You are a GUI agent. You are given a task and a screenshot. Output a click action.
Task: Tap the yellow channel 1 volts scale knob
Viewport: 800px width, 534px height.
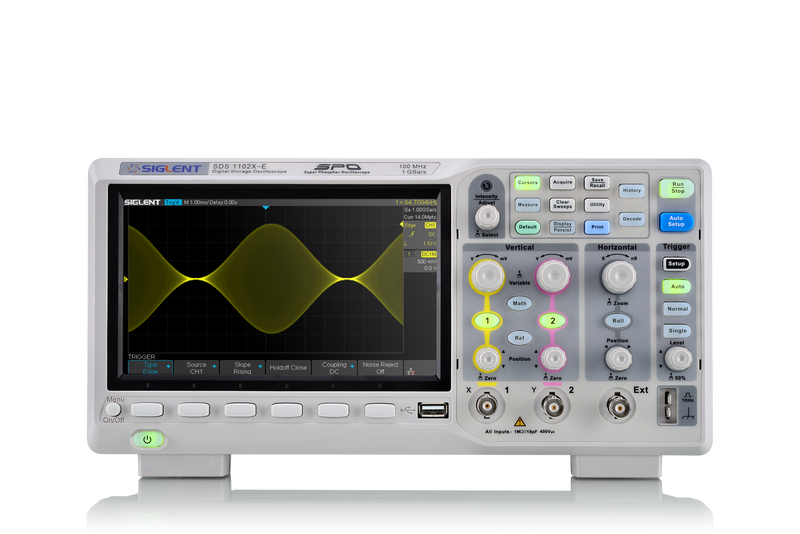pos(487,276)
